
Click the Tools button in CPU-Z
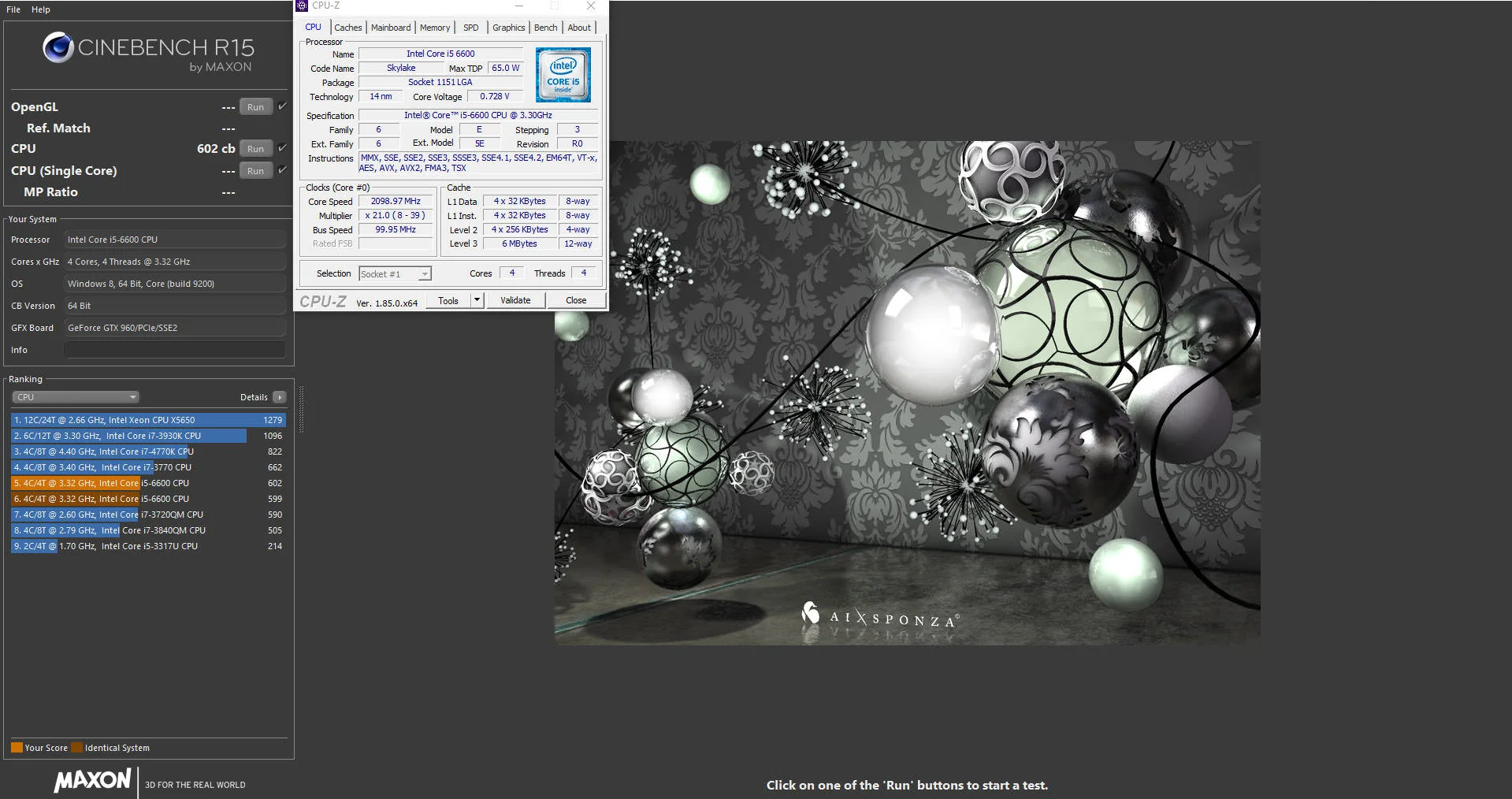[x=448, y=300]
